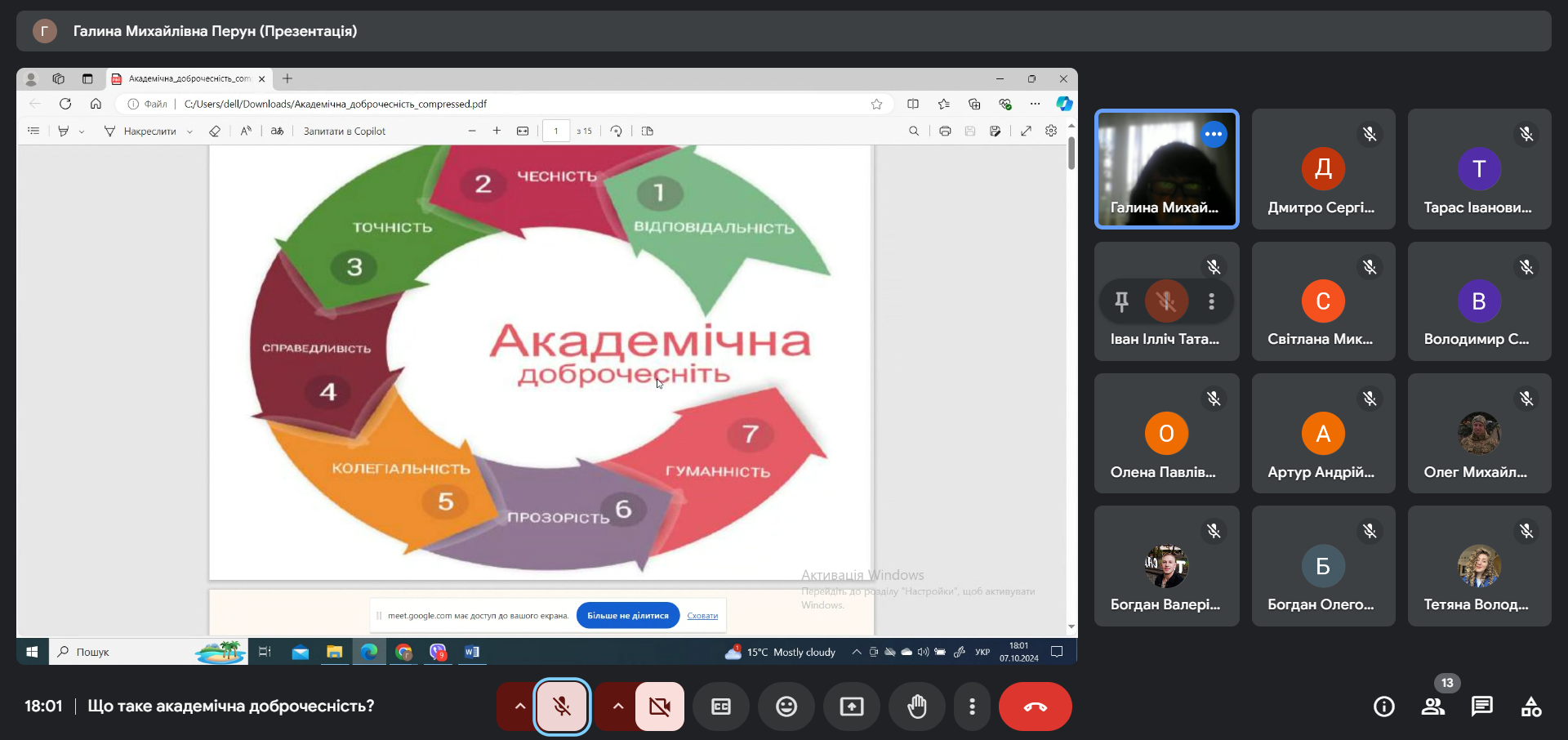Open Meet more options three-dot menu
Viewport: 1568px width, 740px height.
(x=972, y=707)
